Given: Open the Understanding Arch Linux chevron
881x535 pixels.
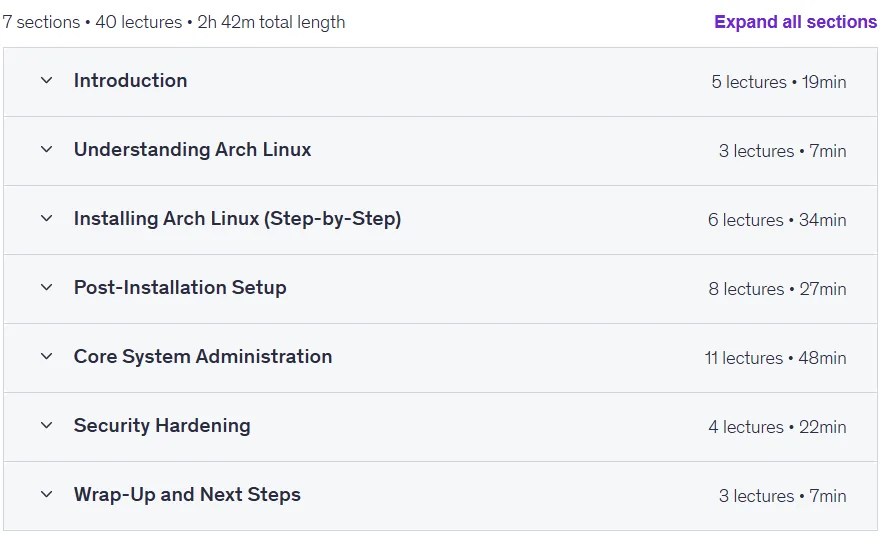Looking at the screenshot, I should click(47, 149).
